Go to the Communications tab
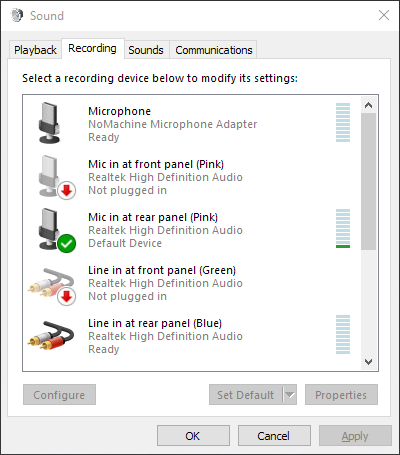The image size is (400, 455). (214, 50)
